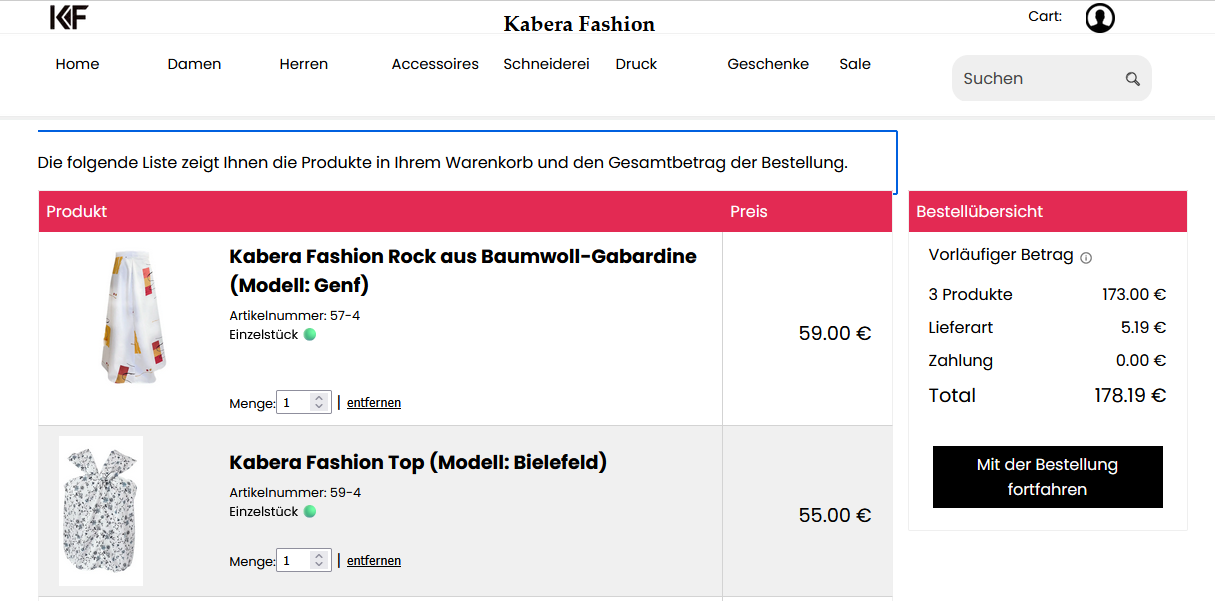Open Kabera Fashion Top product title link
The height and width of the screenshot is (601, 1215).
[418, 462]
